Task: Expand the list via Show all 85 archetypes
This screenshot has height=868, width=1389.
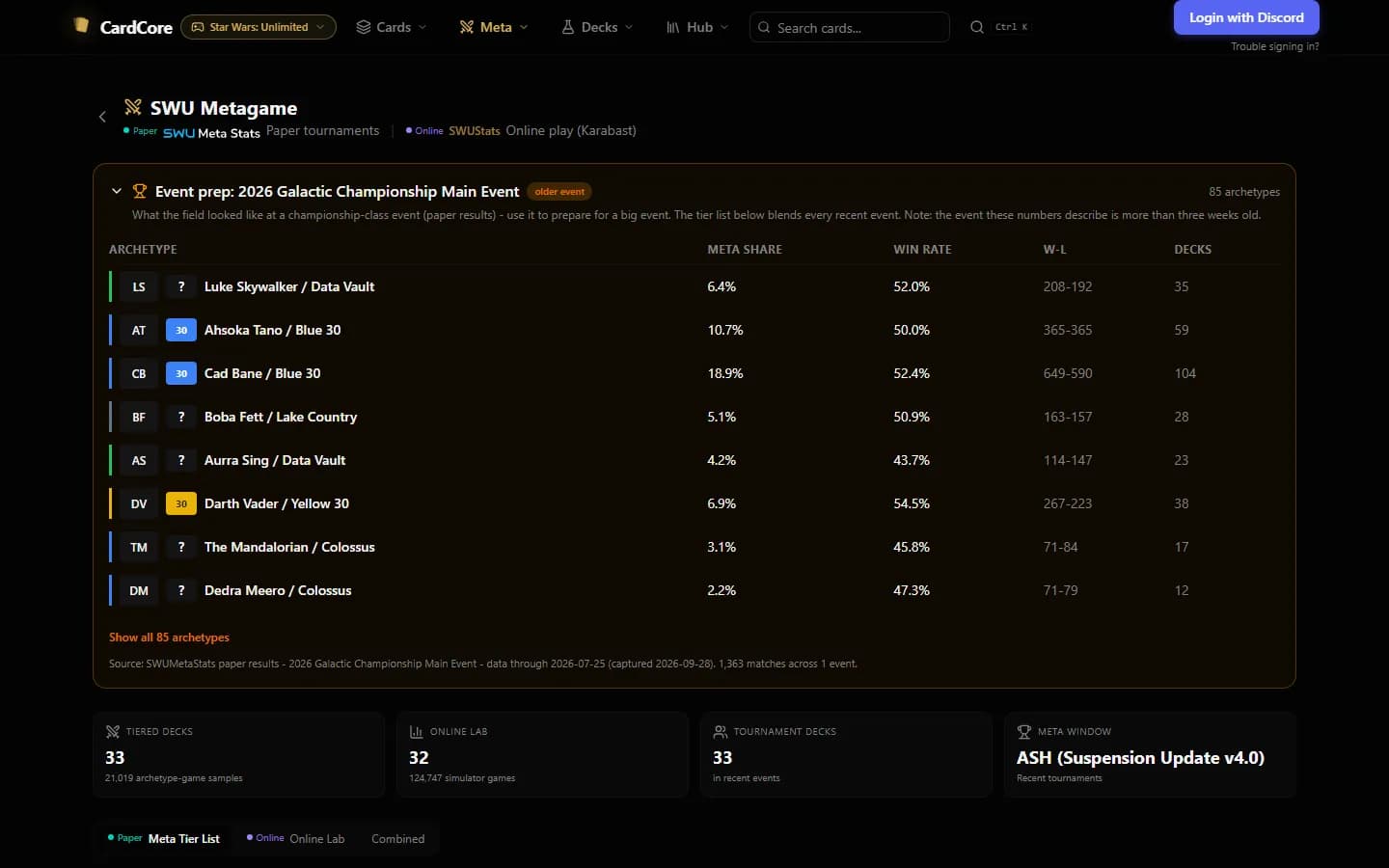Action: pos(169,637)
